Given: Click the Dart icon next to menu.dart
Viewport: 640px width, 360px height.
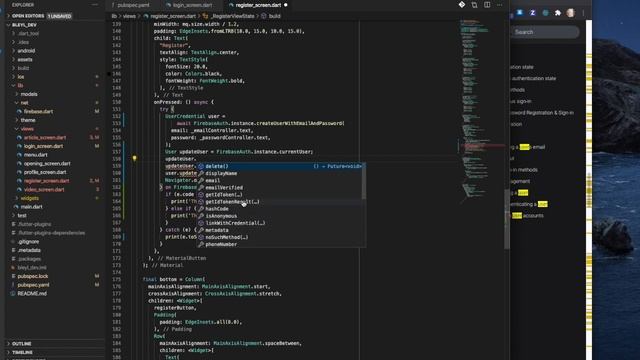Looking at the screenshot, I should tap(19, 155).
